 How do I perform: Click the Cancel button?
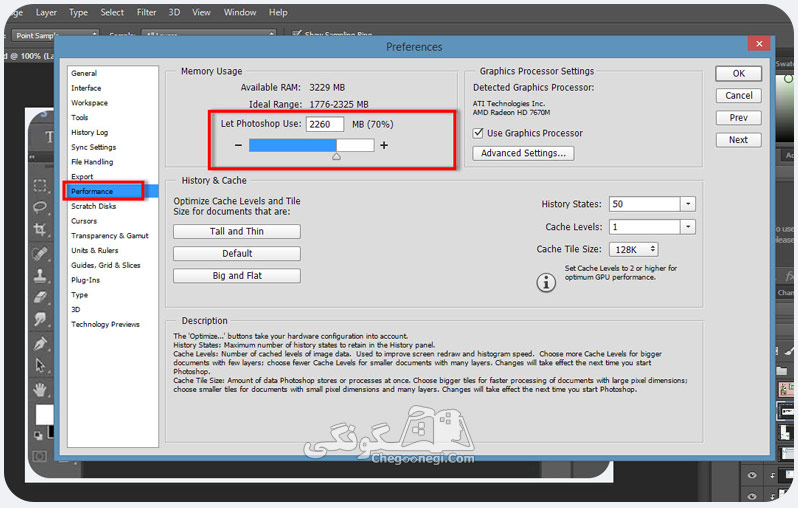tap(738, 95)
